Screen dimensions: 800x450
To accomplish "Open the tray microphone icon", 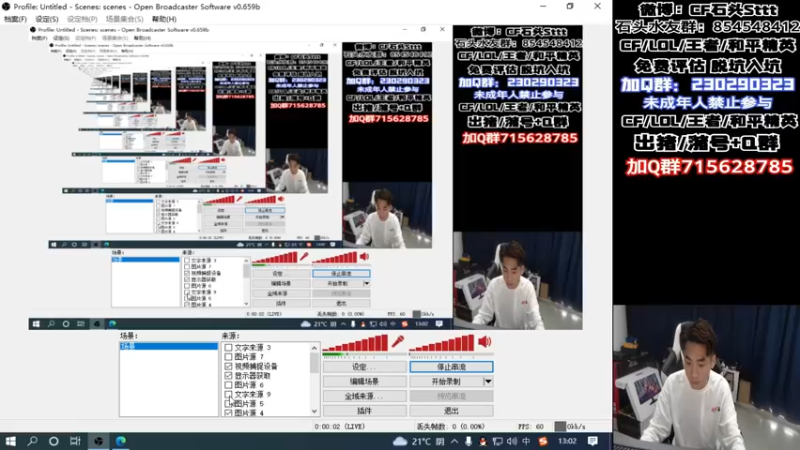I will tap(468, 441).
